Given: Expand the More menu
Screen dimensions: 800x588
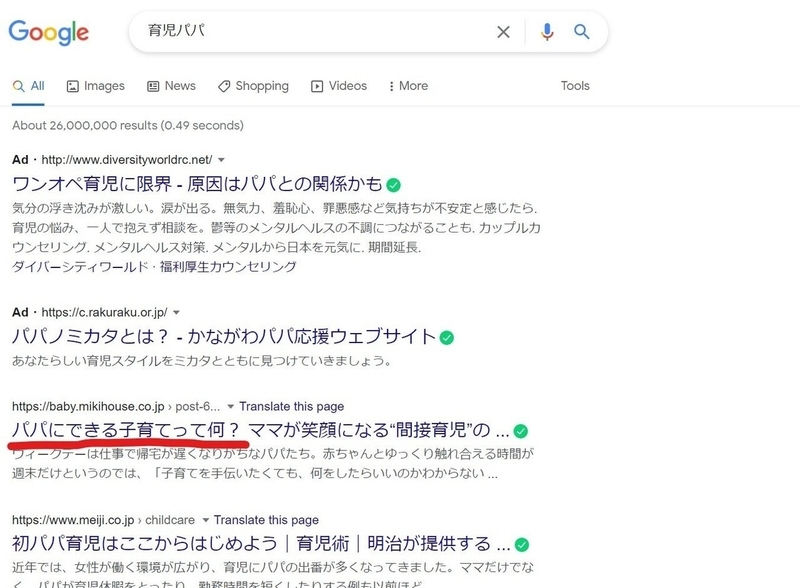Looking at the screenshot, I should (408, 86).
